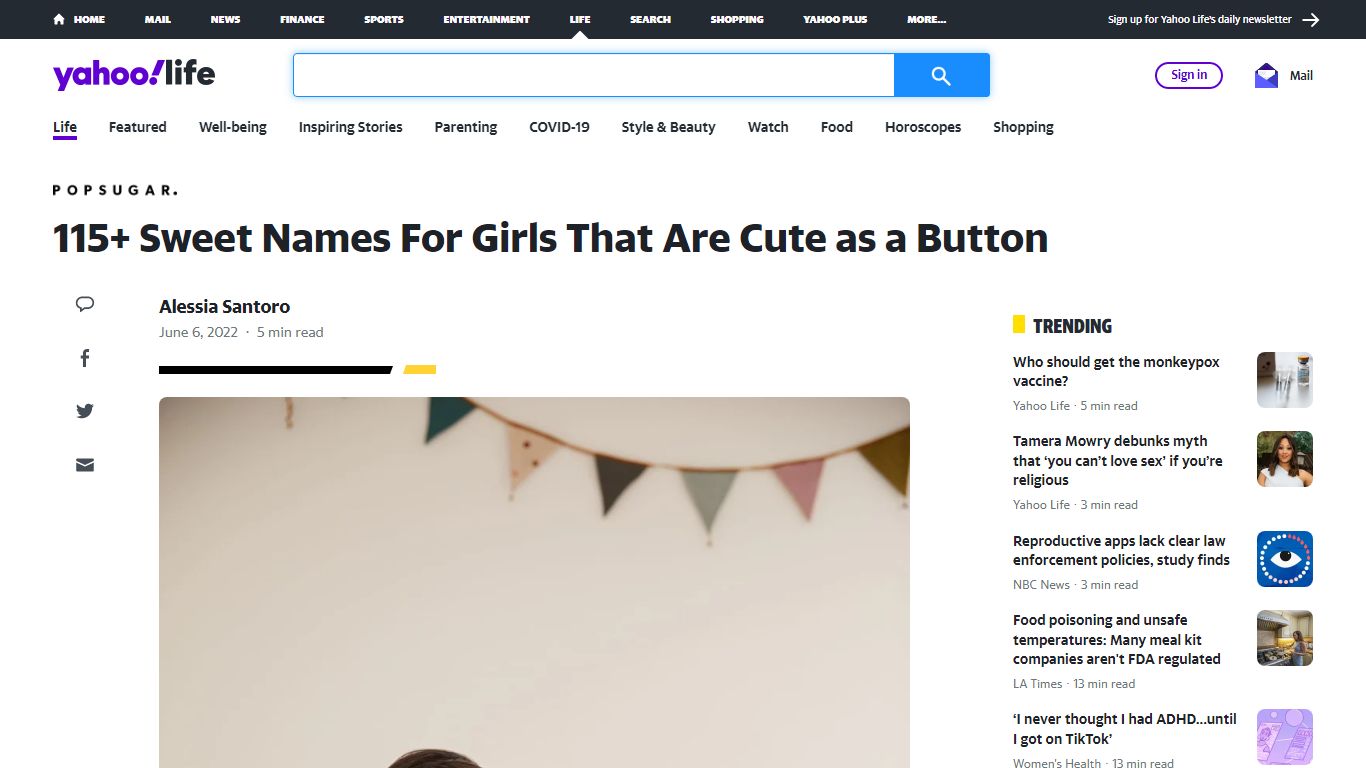Image resolution: width=1366 pixels, height=768 pixels.
Task: Open Mail in top navigation
Action: point(158,19)
